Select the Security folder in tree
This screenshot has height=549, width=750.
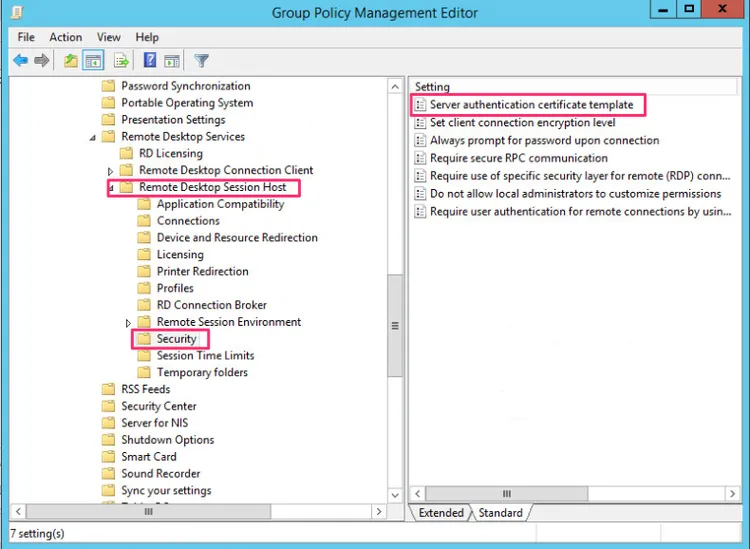(176, 339)
